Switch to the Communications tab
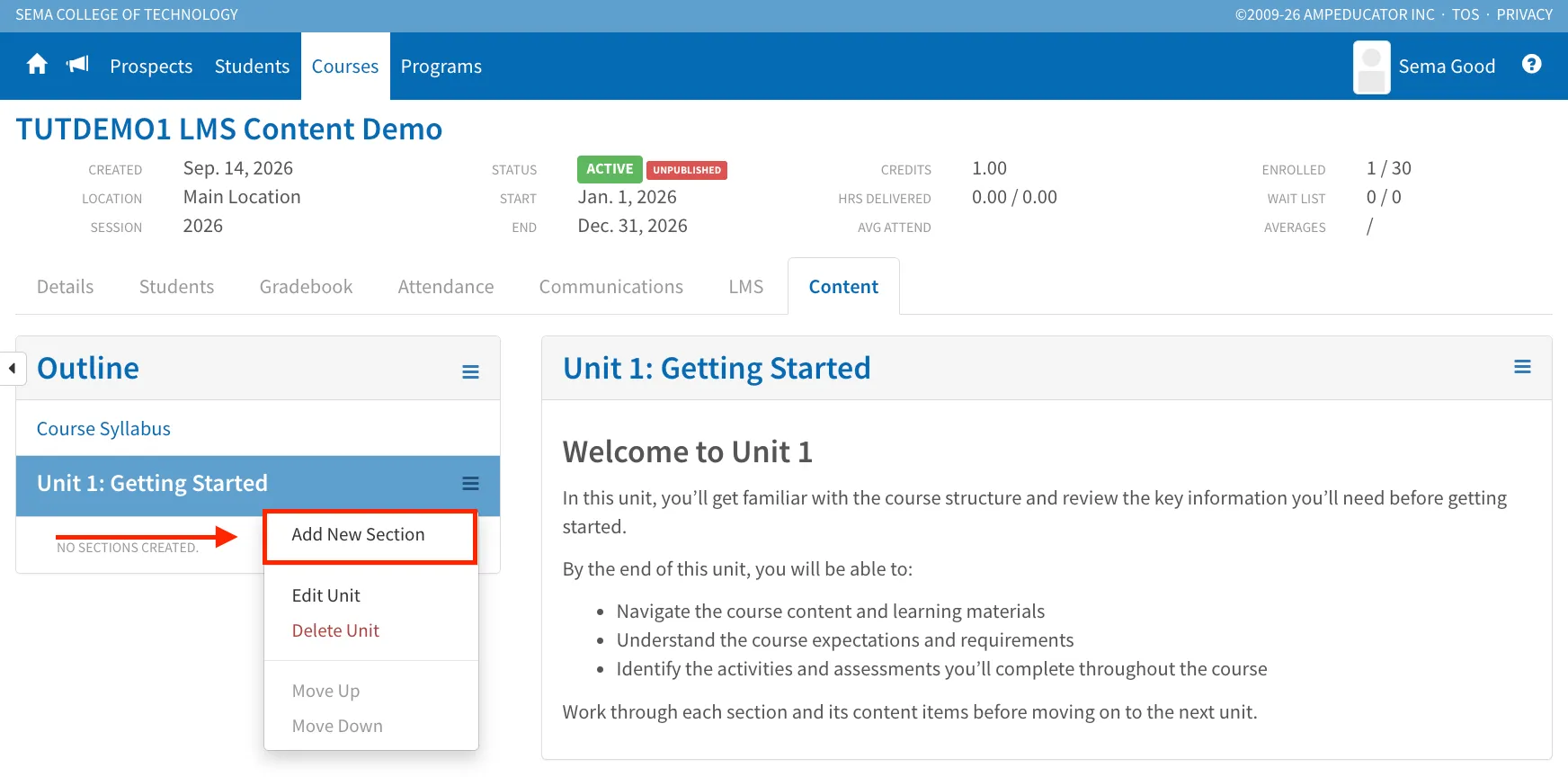Screen dimensions: 1568x777 pos(611,287)
